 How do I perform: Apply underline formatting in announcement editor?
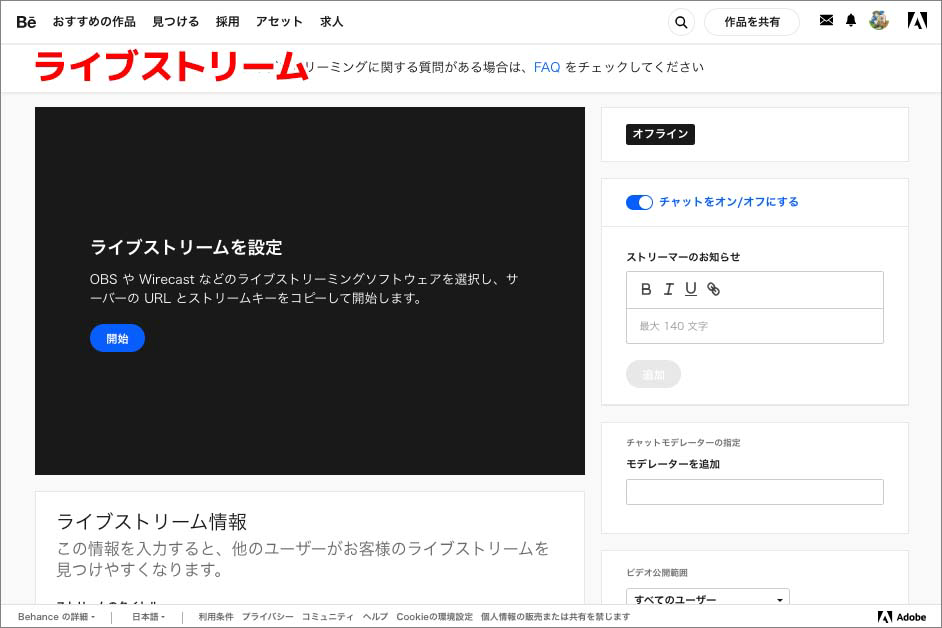(x=691, y=289)
